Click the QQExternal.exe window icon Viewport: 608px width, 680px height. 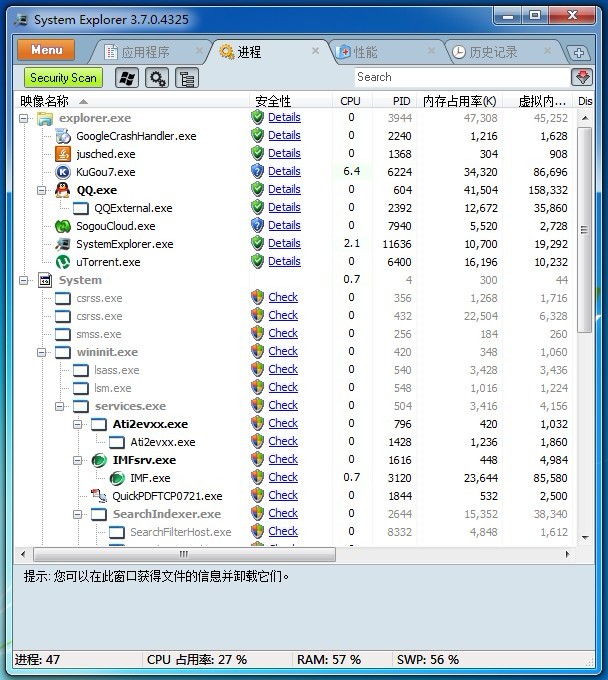click(81, 209)
